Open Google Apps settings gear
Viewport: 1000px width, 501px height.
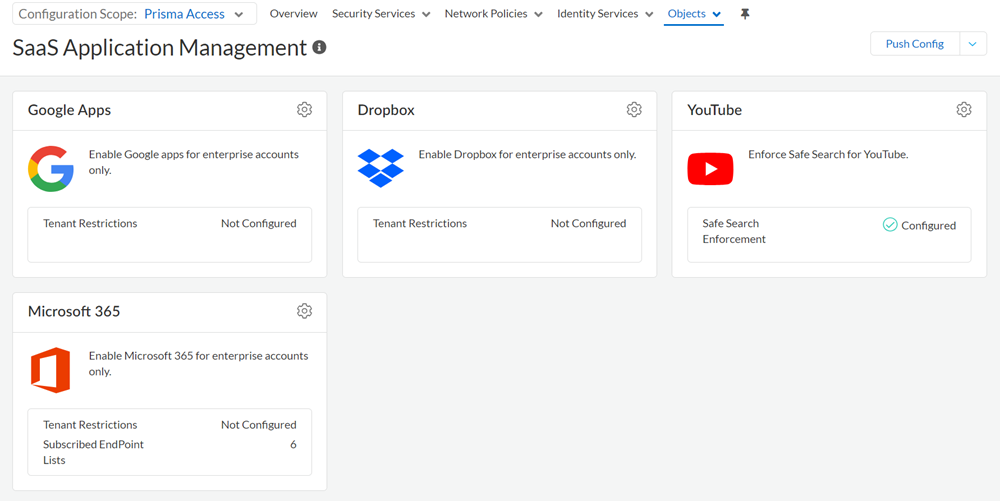(304, 110)
